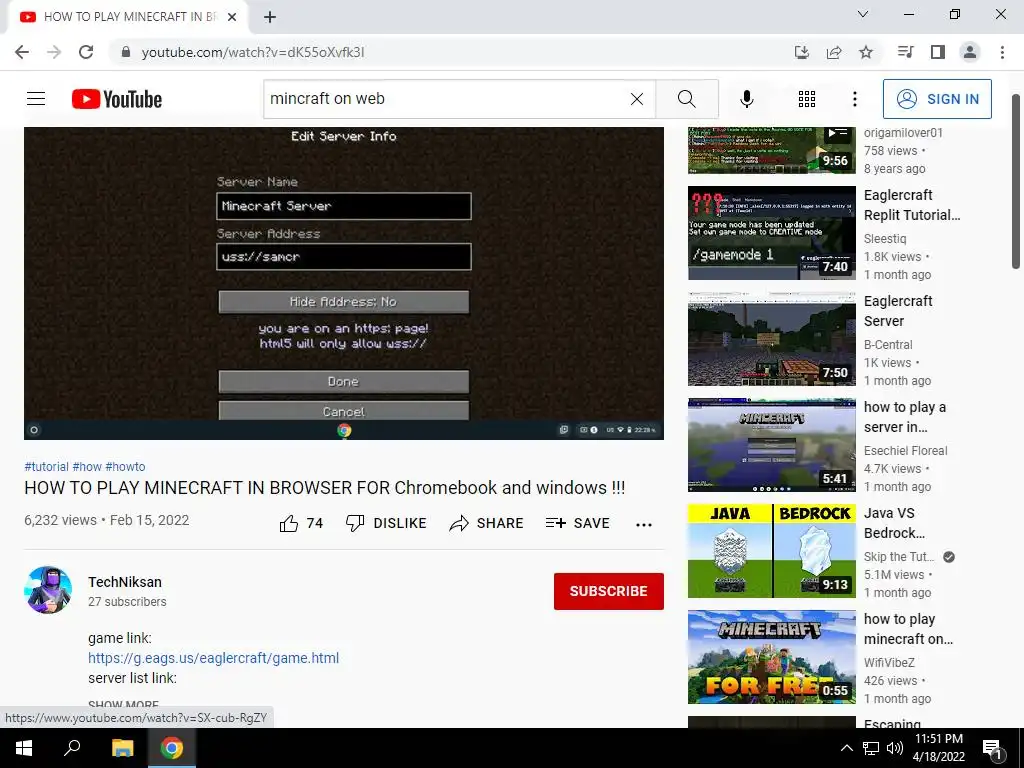Go to YouTube home via logo
The image size is (1024, 768).
point(117,99)
